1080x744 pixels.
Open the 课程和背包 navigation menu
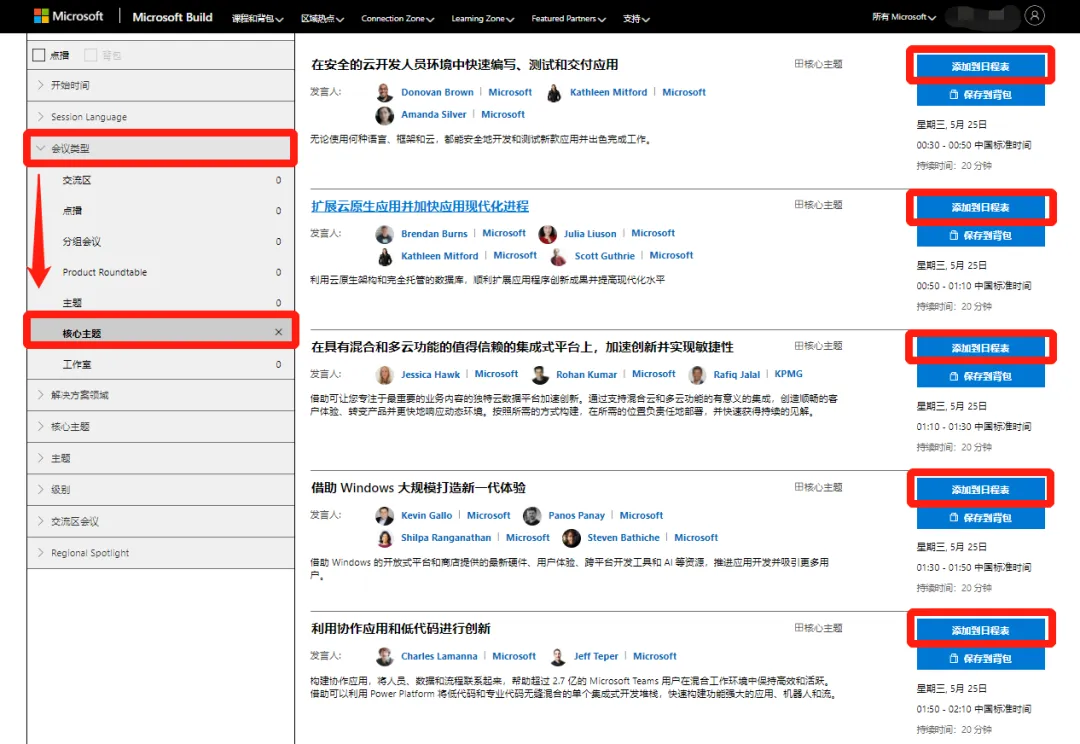(x=258, y=19)
